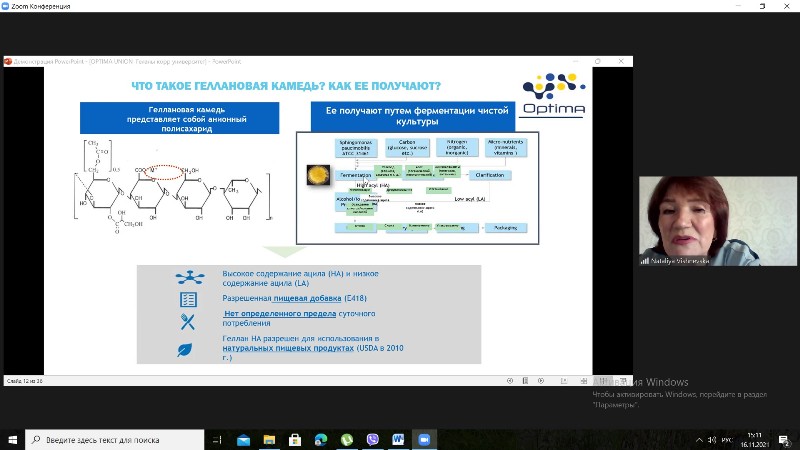The image size is (800, 450).
Task: Click the blue 'Геллановая камедь' header box
Action: pyautogui.click(x=180, y=118)
